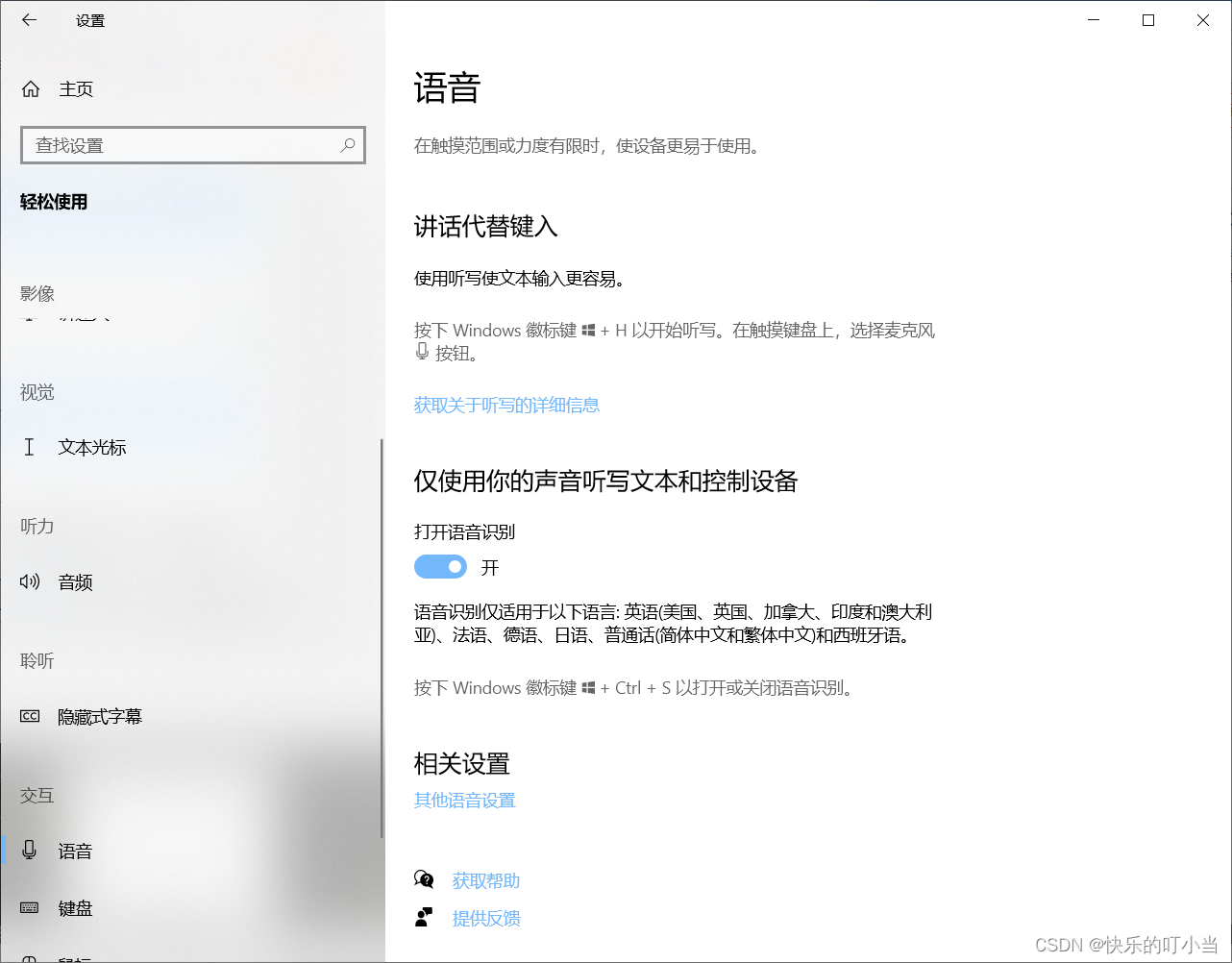Select the 隐藏式字幕 CC icon

pos(30,716)
